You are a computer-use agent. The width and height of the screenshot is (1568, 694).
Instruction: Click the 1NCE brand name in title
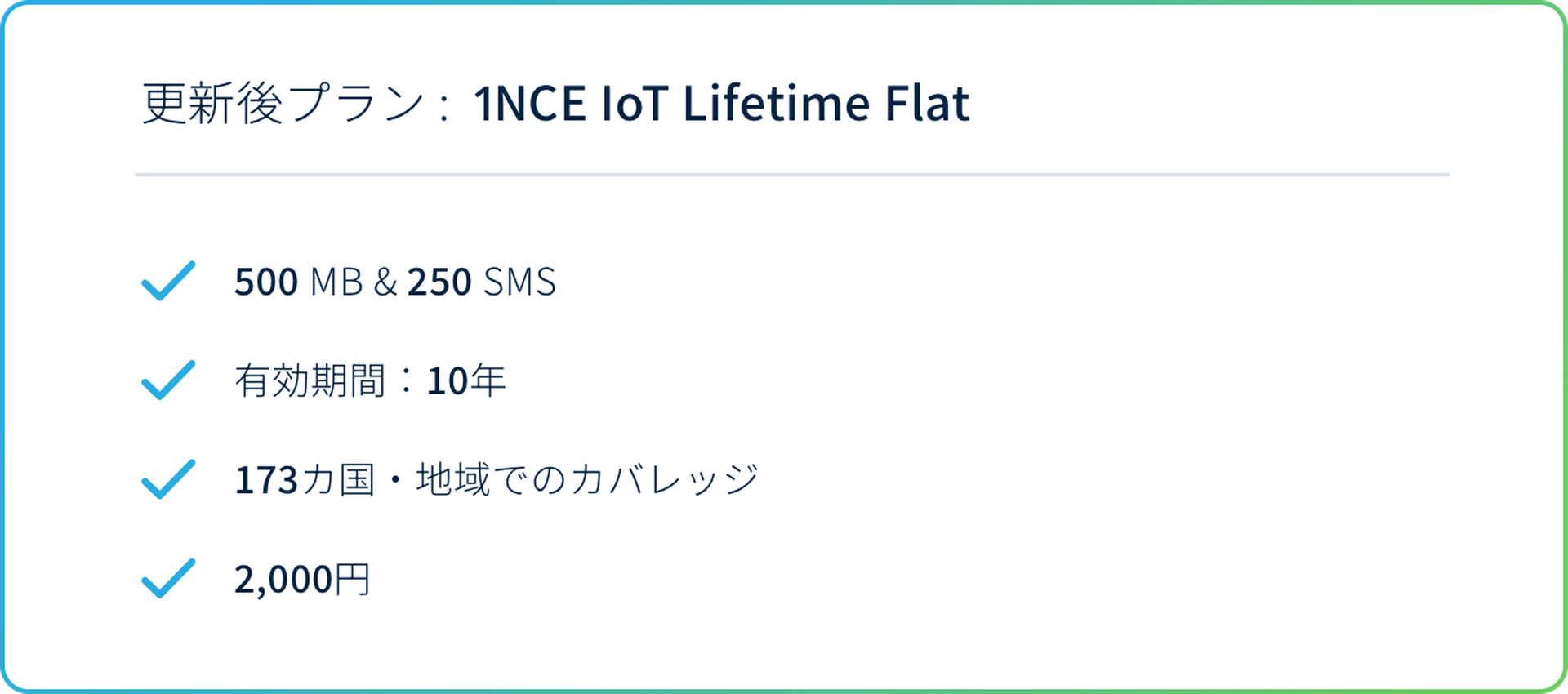530,104
